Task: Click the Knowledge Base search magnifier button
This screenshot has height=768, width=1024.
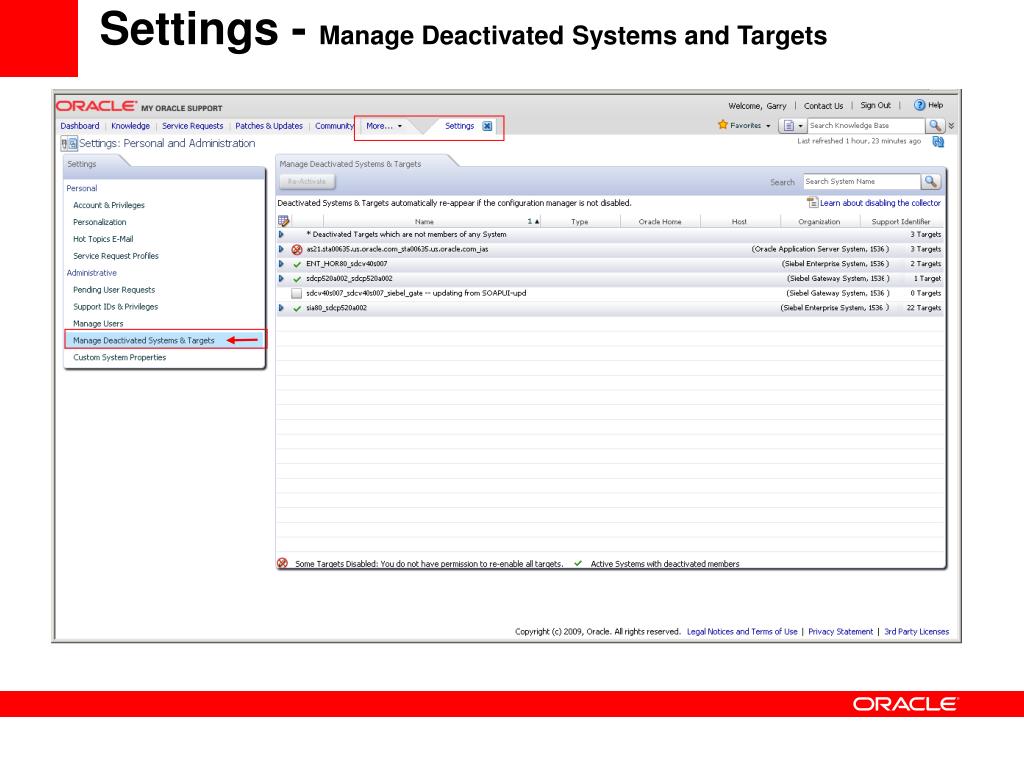Action: click(935, 125)
